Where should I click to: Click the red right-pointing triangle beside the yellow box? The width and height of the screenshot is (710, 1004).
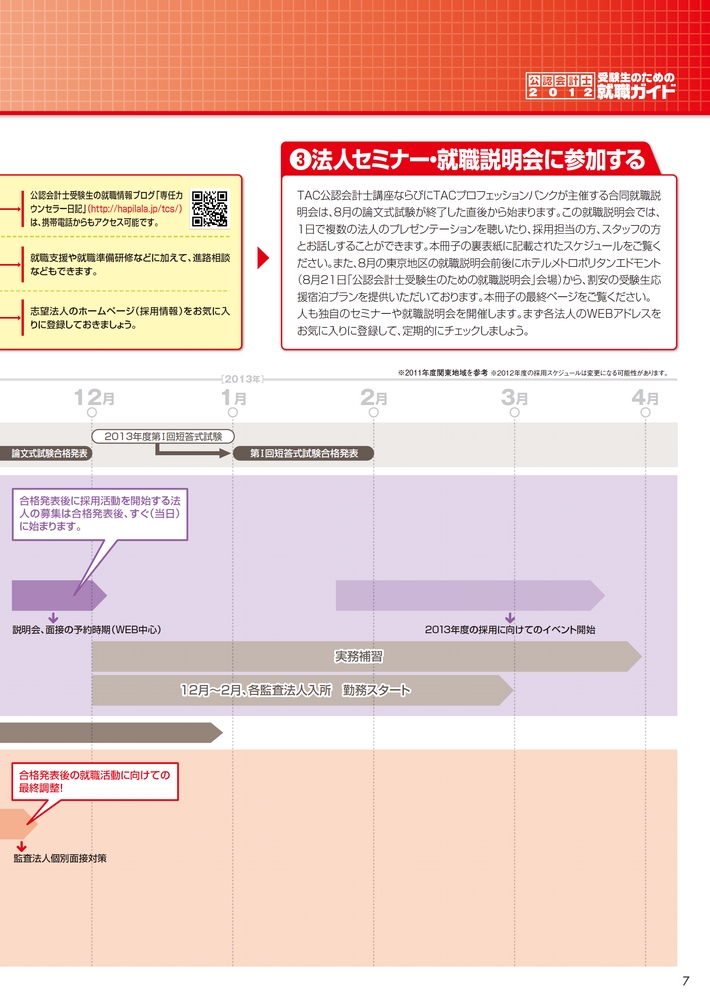click(x=263, y=259)
